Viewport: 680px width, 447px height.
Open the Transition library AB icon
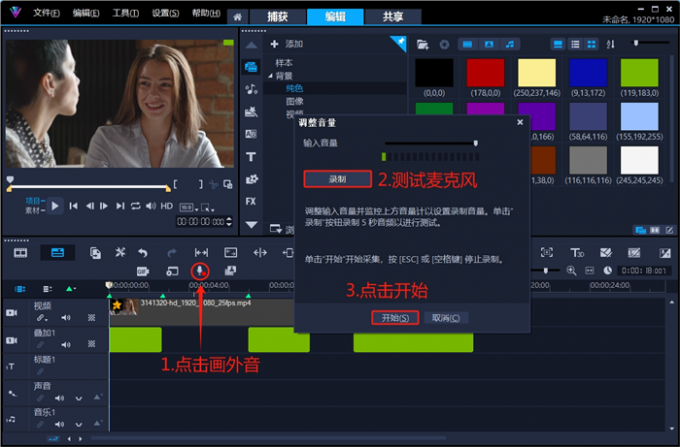click(251, 134)
